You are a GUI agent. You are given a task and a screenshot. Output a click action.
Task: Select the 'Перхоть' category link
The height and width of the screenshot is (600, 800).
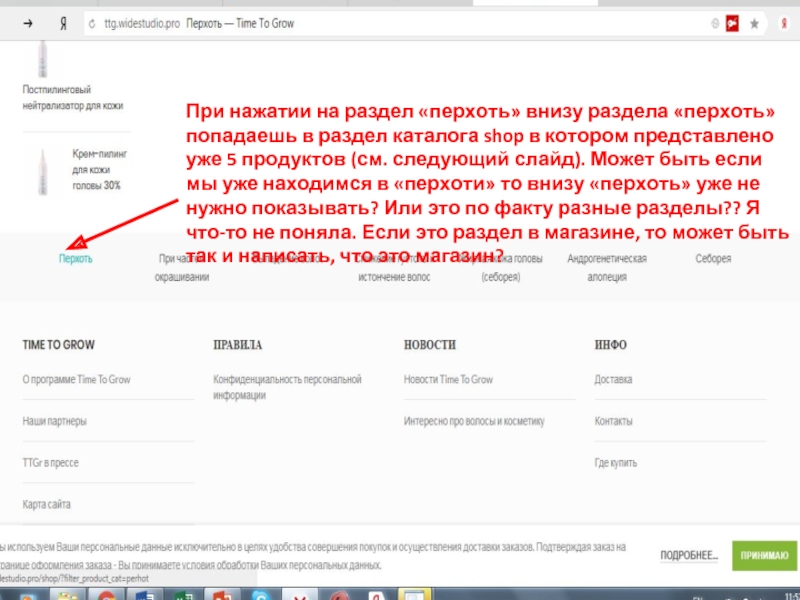click(x=76, y=259)
